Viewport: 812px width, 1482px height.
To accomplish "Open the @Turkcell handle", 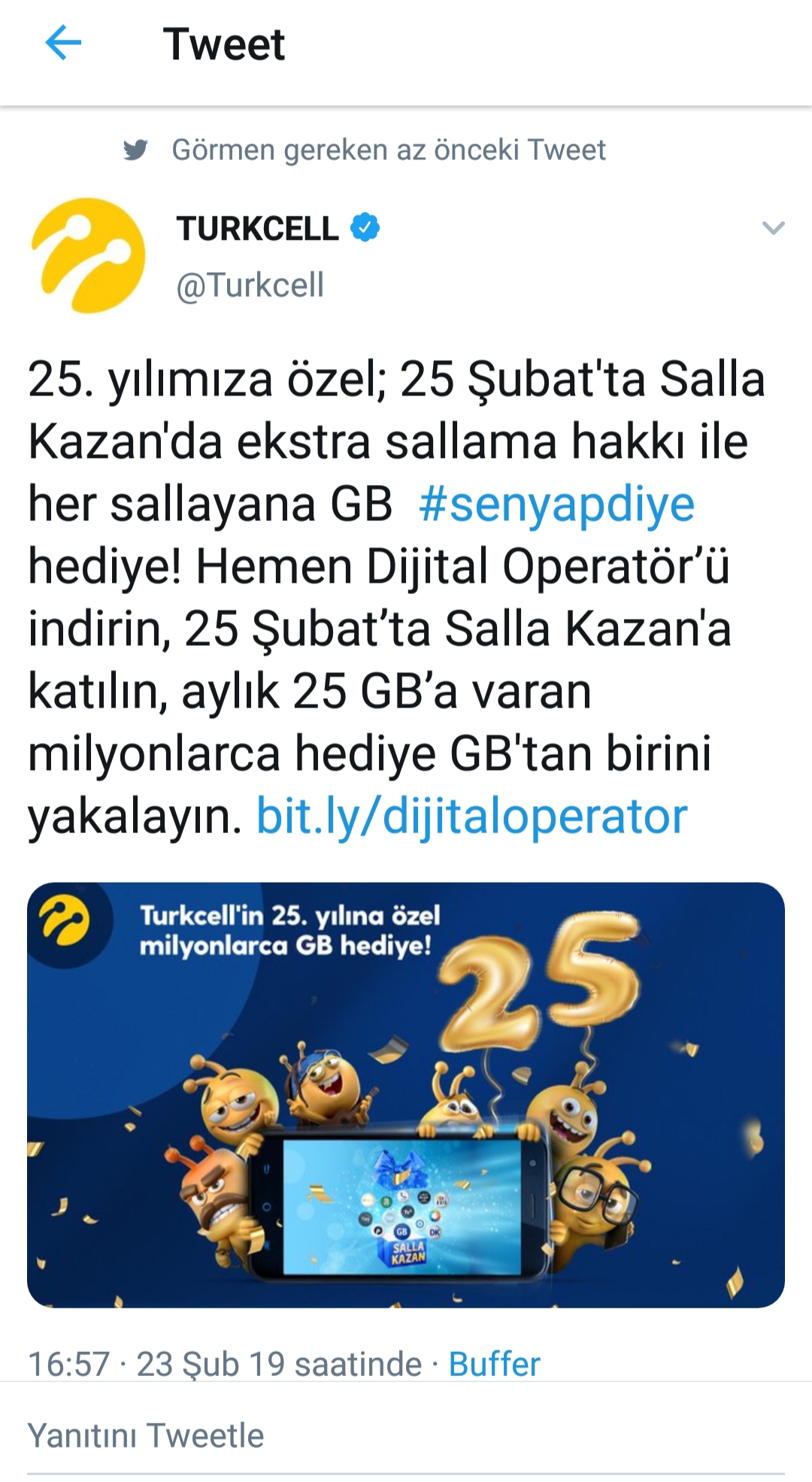I will click(250, 286).
